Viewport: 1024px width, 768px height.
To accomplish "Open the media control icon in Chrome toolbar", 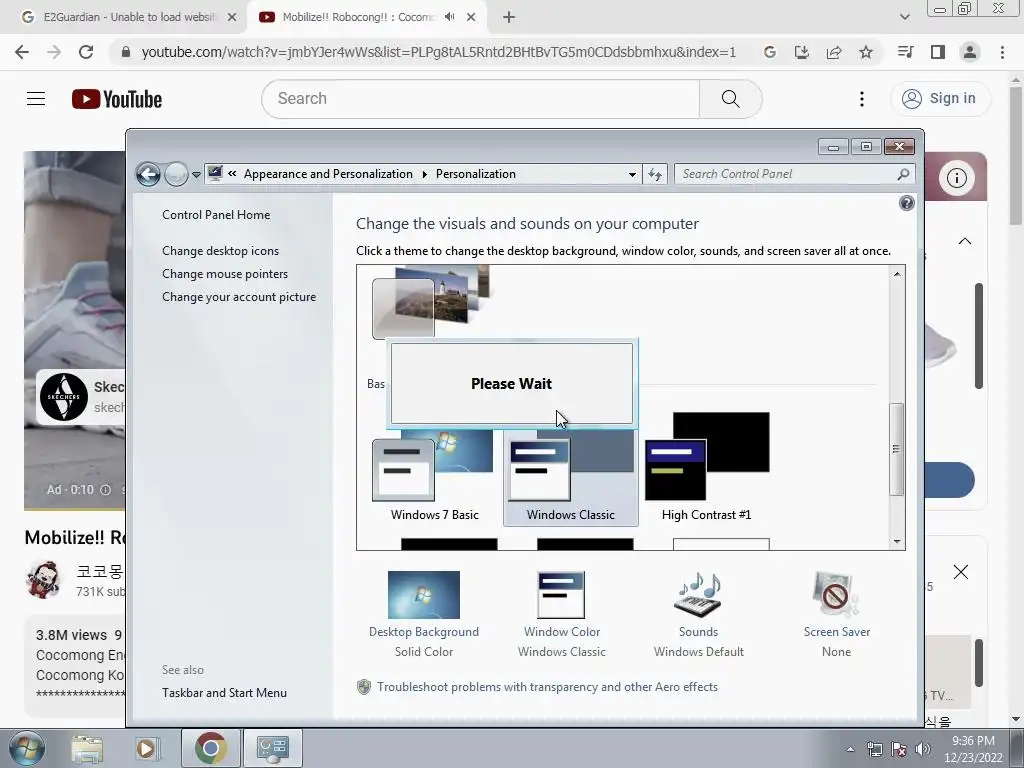I will [905, 52].
